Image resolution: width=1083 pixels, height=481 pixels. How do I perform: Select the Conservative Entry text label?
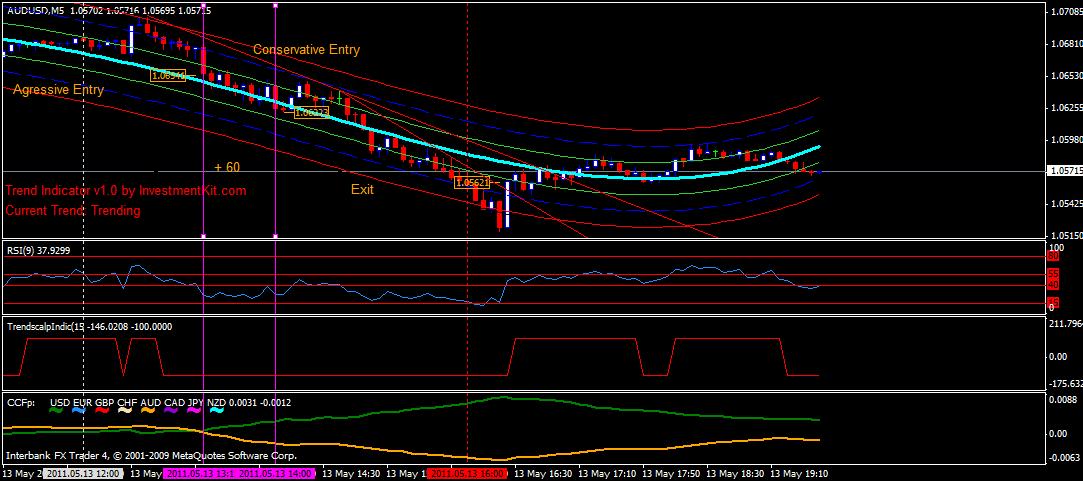click(x=306, y=49)
